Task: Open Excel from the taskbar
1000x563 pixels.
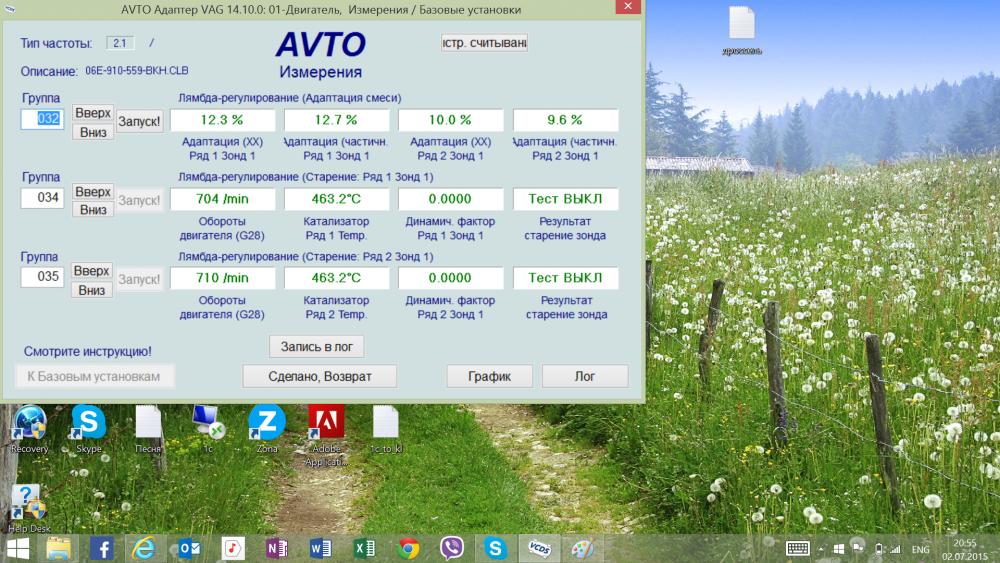Action: pyautogui.click(x=364, y=548)
